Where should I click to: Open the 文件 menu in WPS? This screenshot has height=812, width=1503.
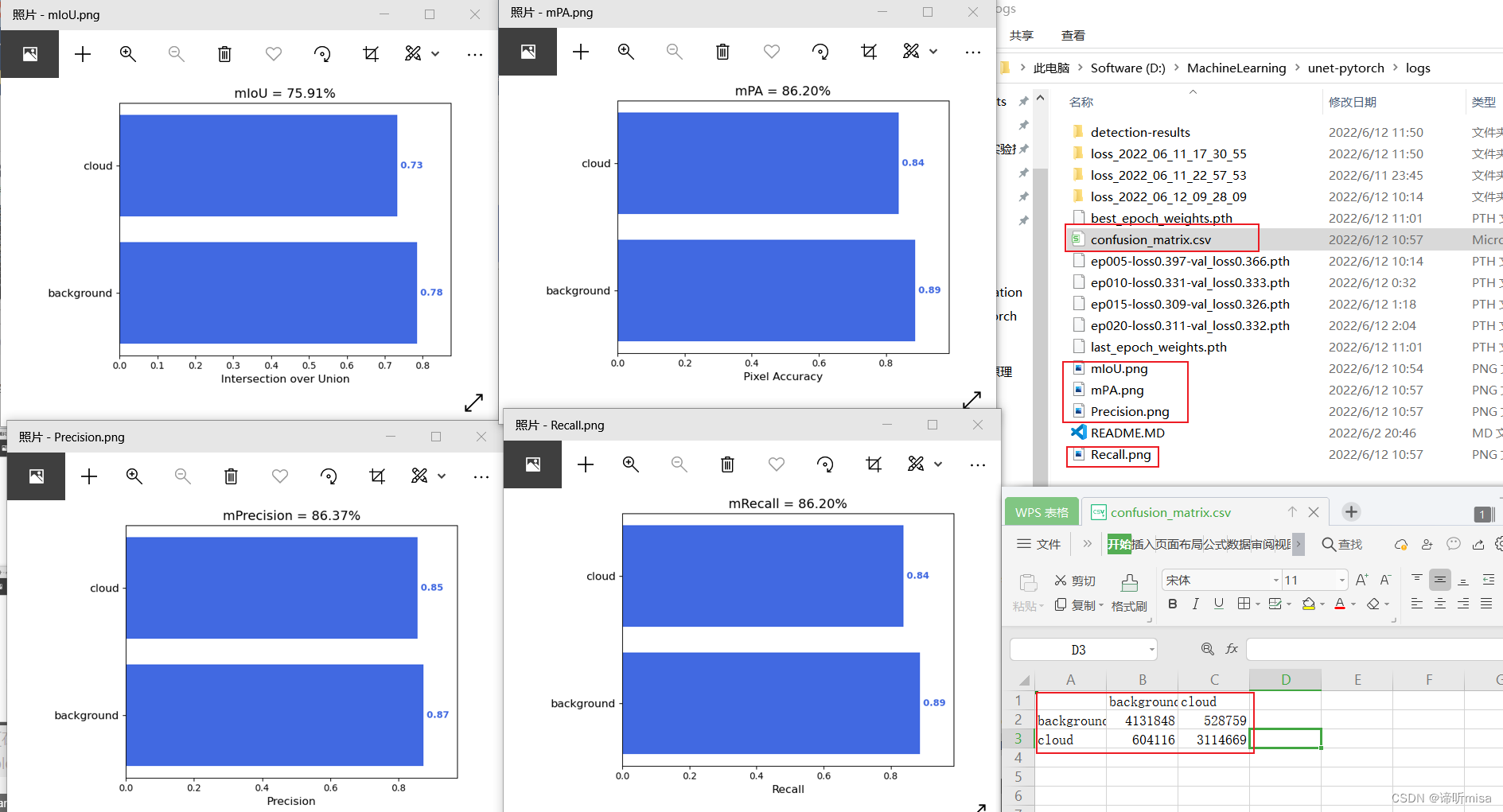point(1039,544)
